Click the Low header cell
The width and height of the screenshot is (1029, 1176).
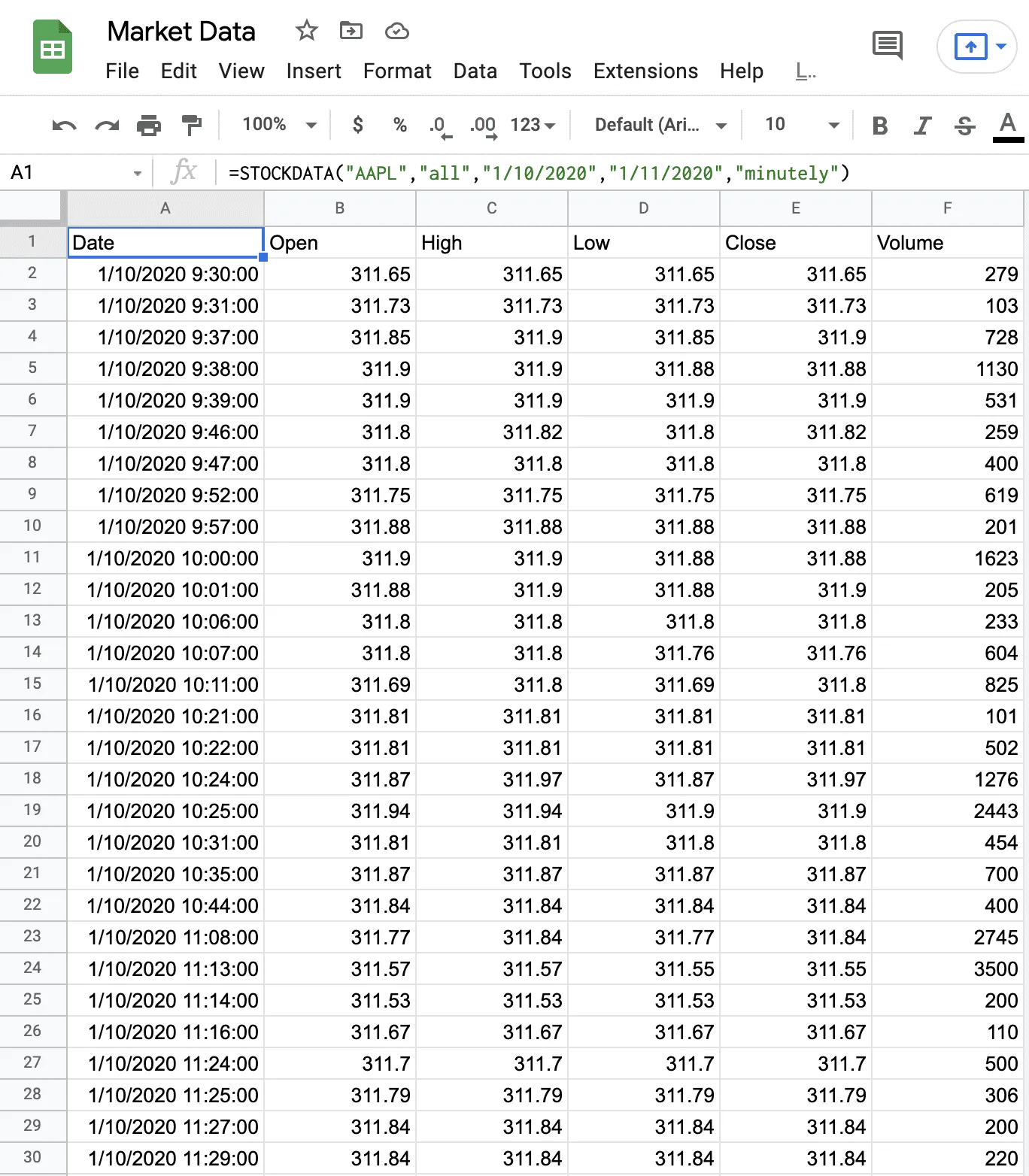(x=644, y=242)
